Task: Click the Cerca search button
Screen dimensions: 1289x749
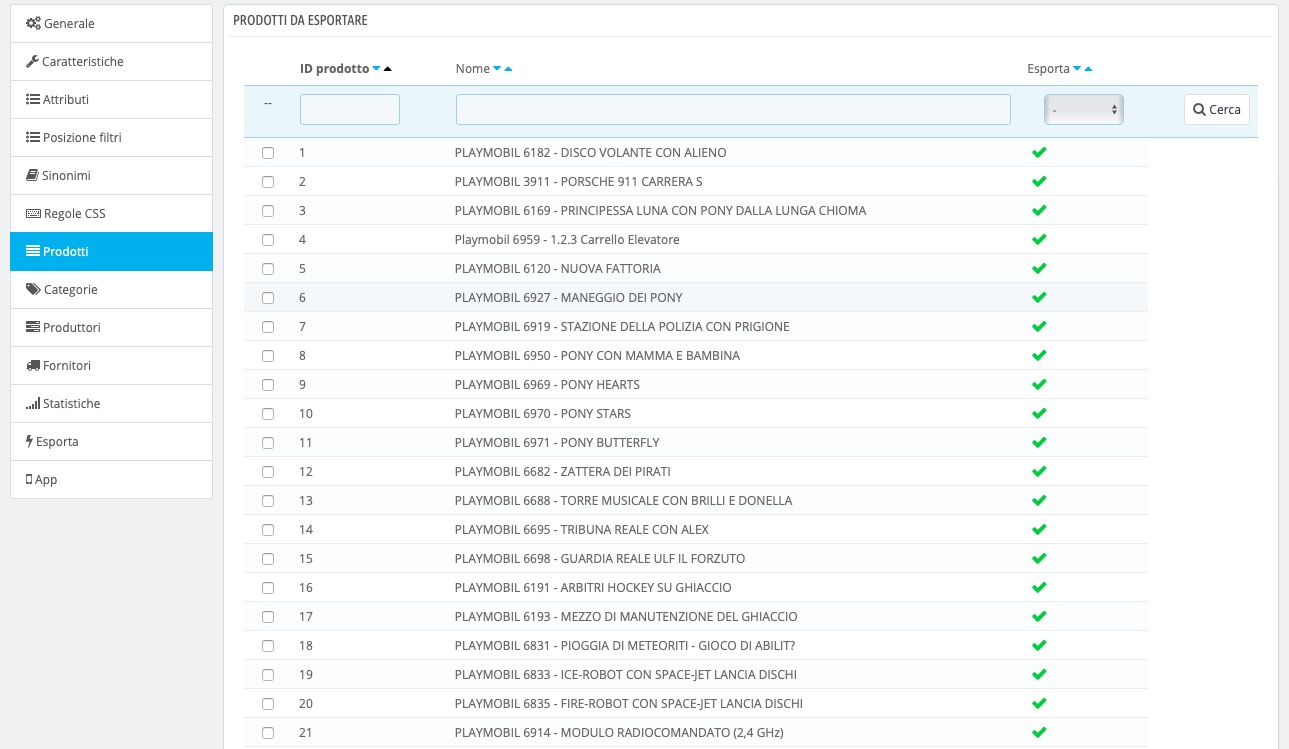Action: [x=1217, y=110]
